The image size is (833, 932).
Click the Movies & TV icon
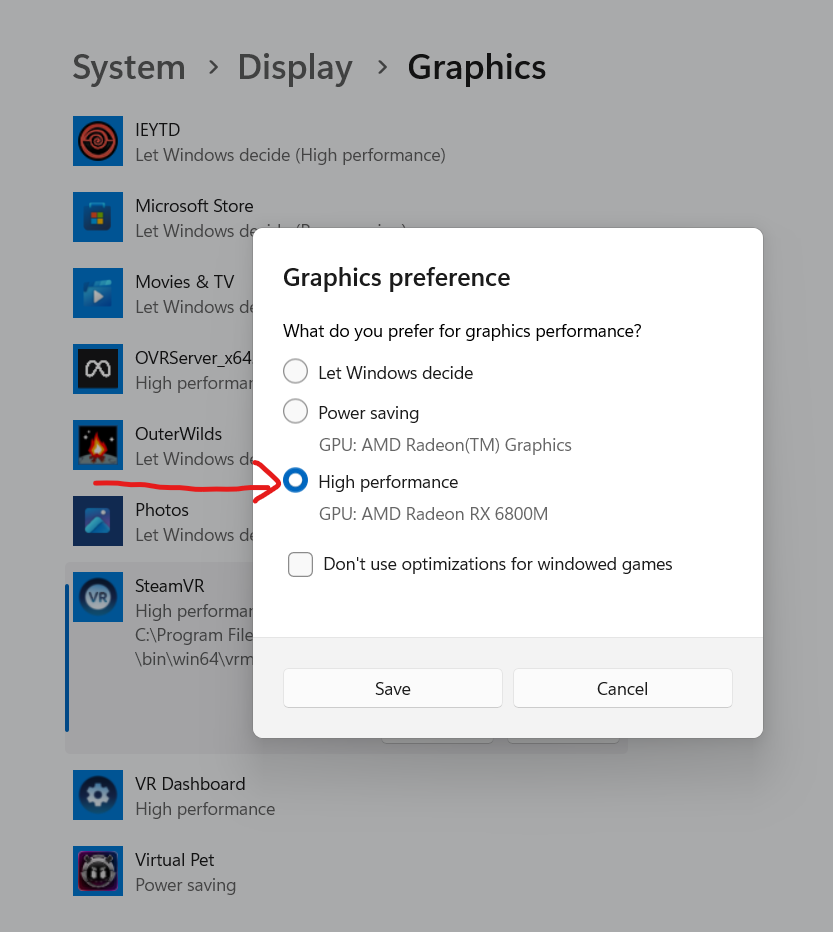98,293
